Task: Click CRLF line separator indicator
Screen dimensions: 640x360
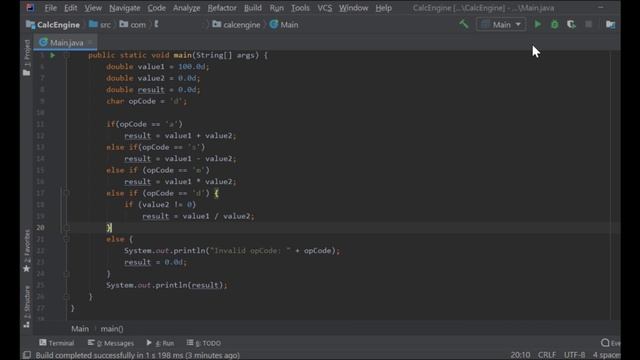Action: [x=547, y=355]
